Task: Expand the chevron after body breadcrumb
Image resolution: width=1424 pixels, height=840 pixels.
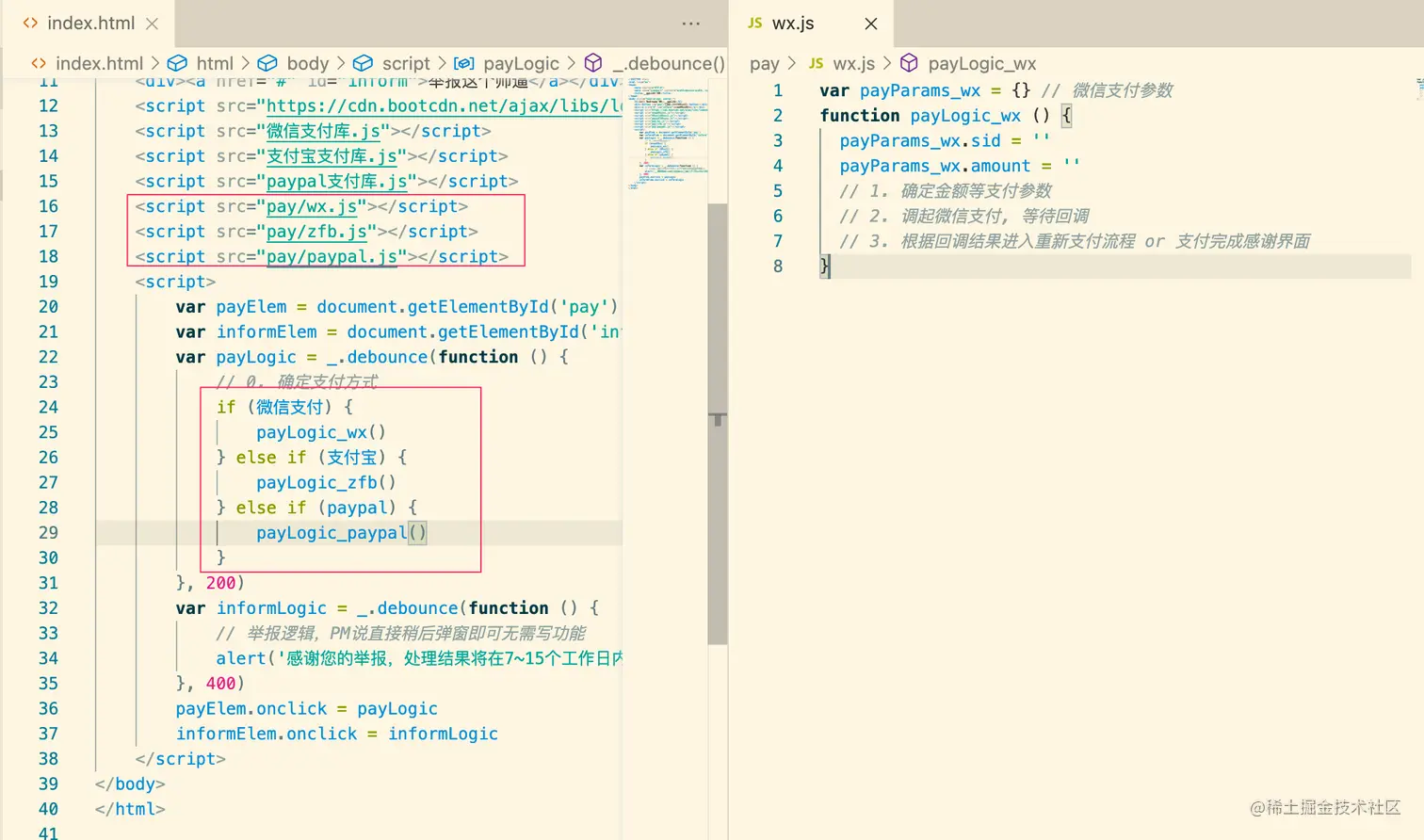Action: pos(341,63)
